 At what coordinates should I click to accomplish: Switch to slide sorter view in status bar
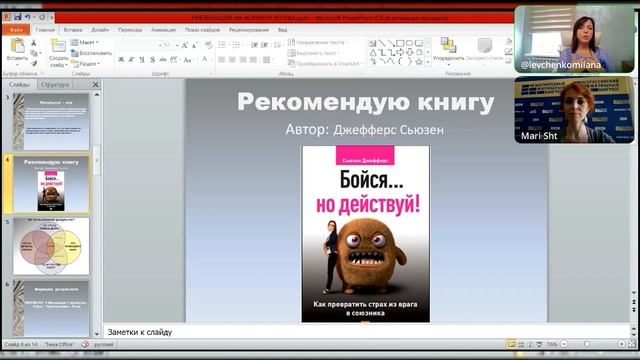pyautogui.click(x=521, y=344)
